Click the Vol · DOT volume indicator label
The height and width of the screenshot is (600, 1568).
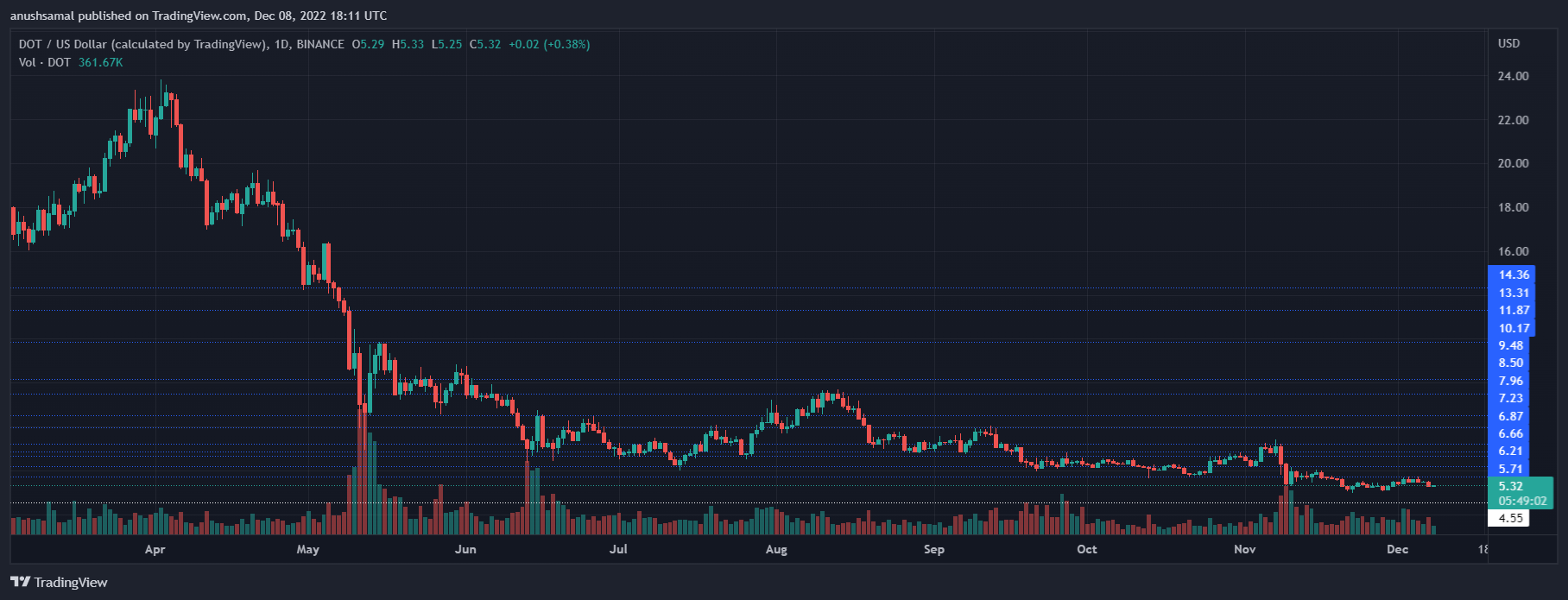click(x=45, y=62)
